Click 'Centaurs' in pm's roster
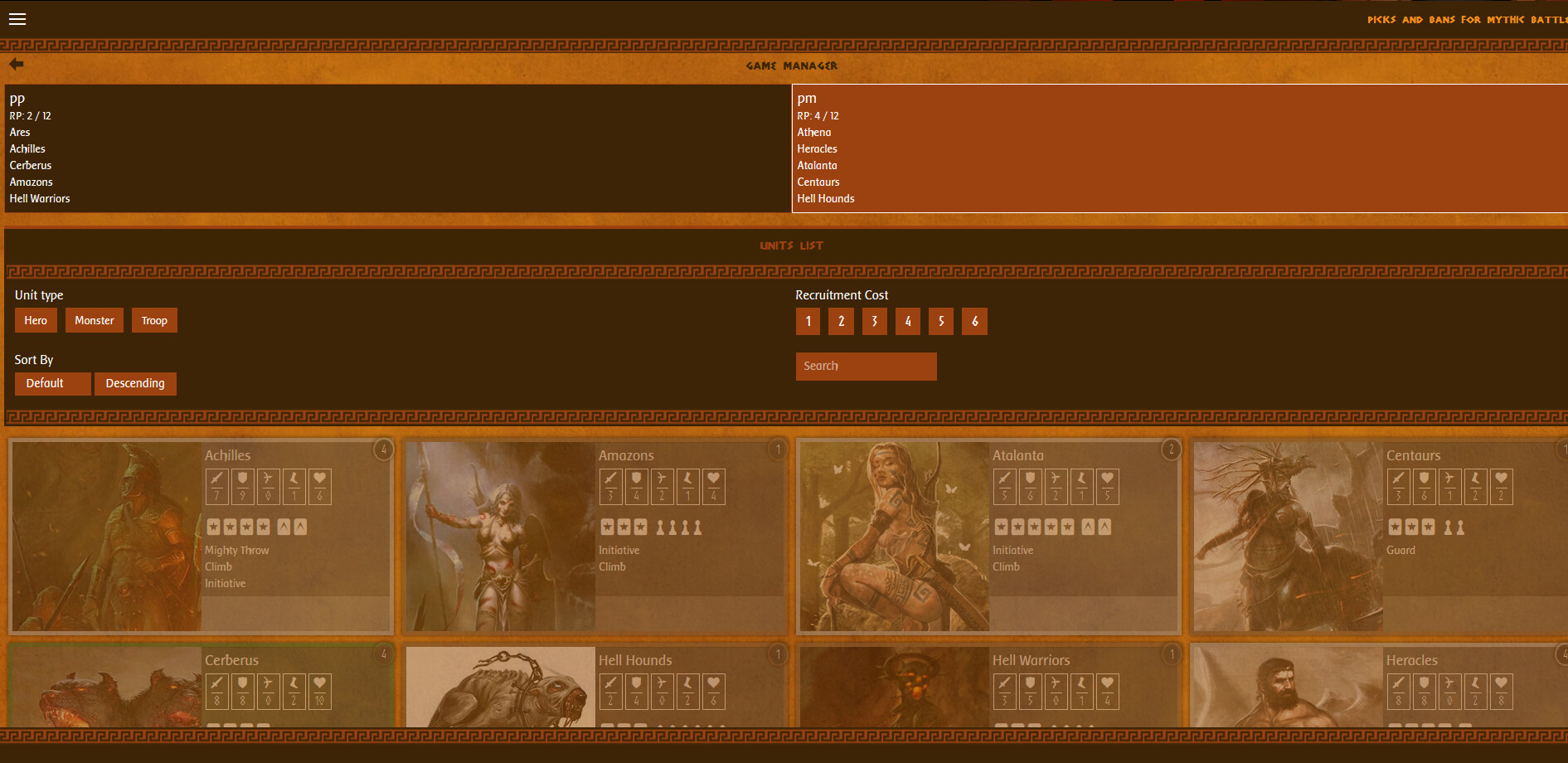 [x=818, y=182]
